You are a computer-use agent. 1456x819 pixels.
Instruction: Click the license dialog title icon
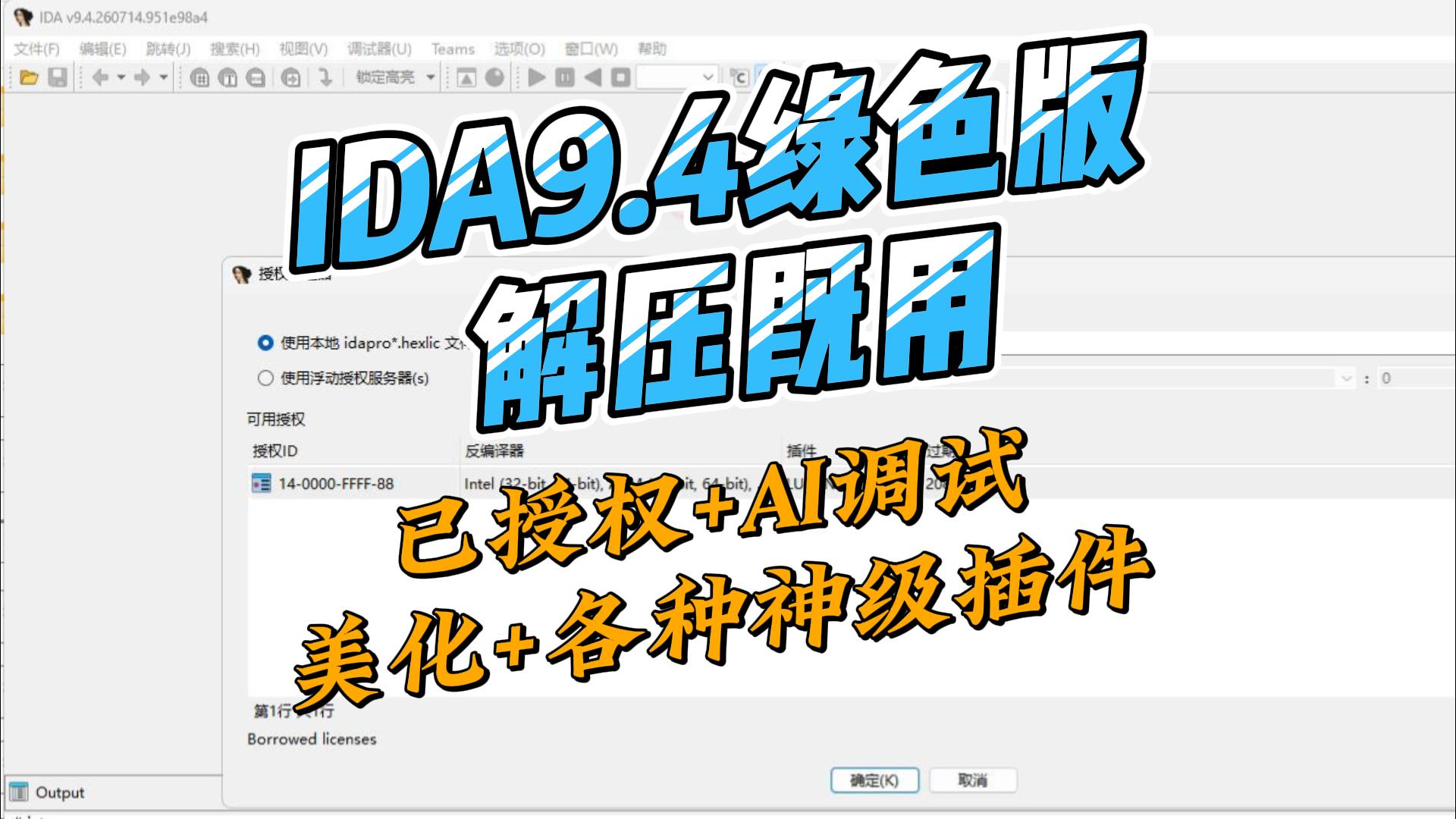pos(242,274)
